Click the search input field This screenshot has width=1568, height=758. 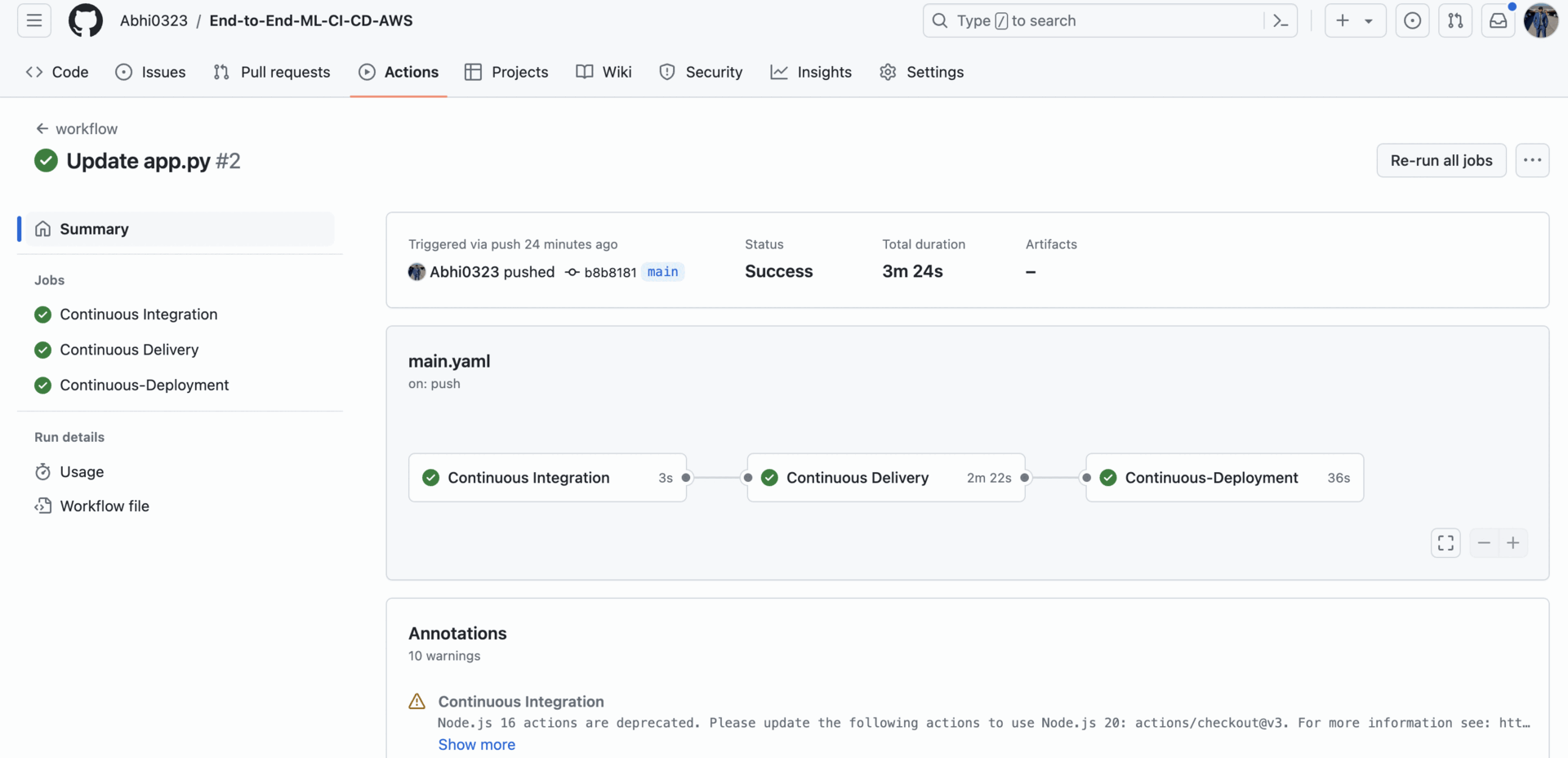[x=1094, y=20]
